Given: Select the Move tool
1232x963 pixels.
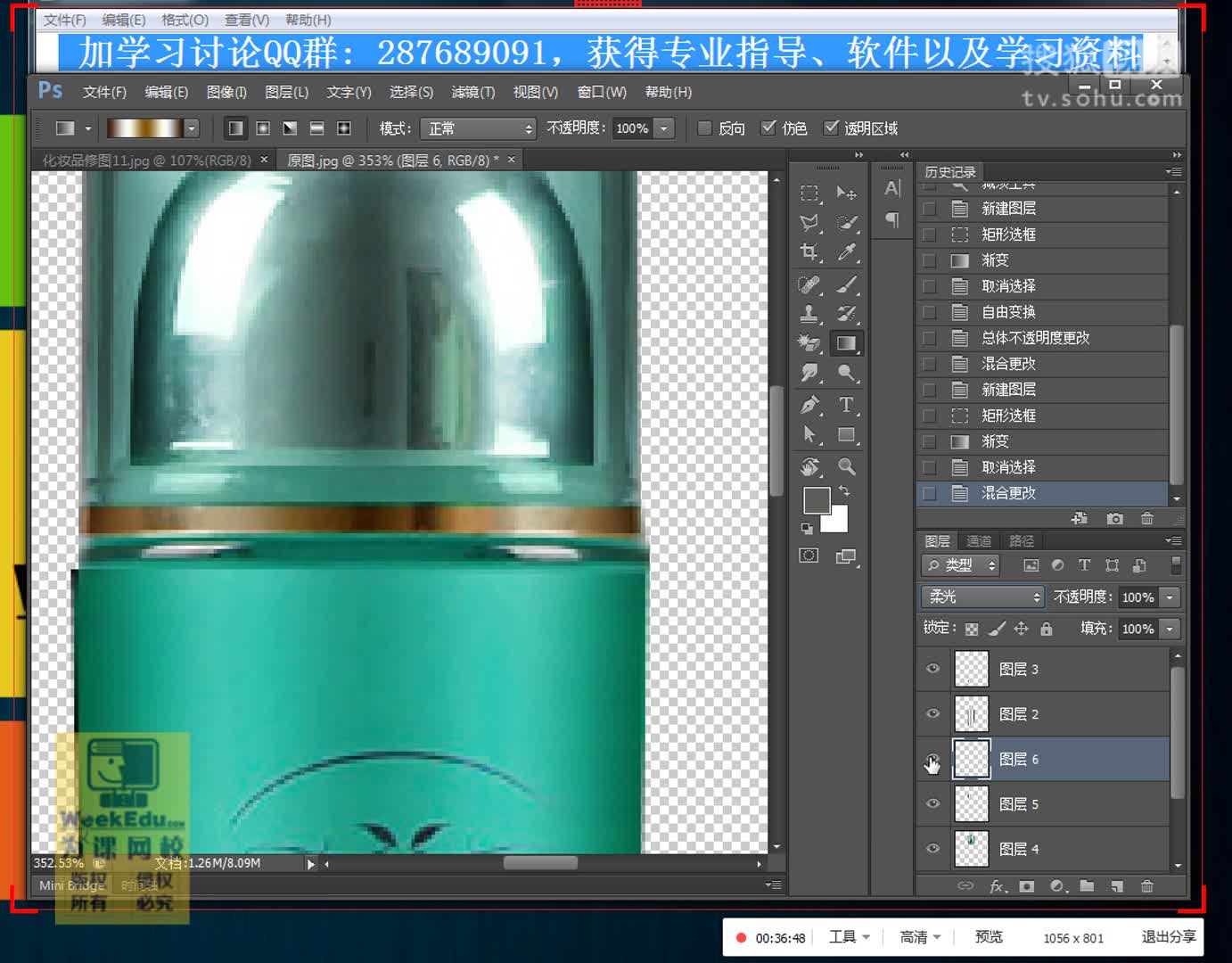Looking at the screenshot, I should (x=846, y=193).
